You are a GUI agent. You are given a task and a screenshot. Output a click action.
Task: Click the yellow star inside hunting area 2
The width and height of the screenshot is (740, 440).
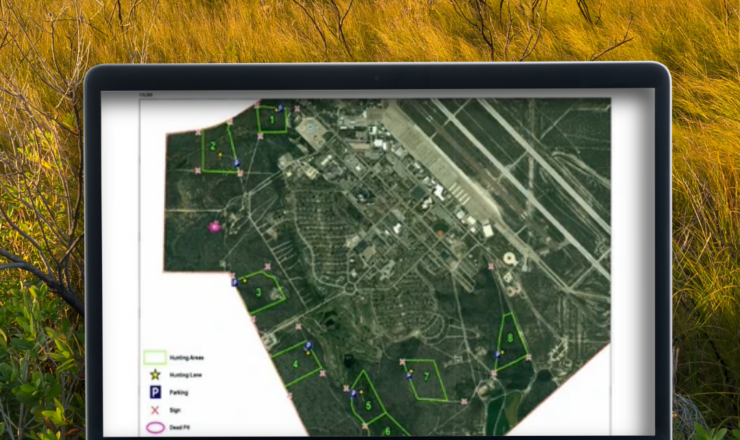click(220, 154)
